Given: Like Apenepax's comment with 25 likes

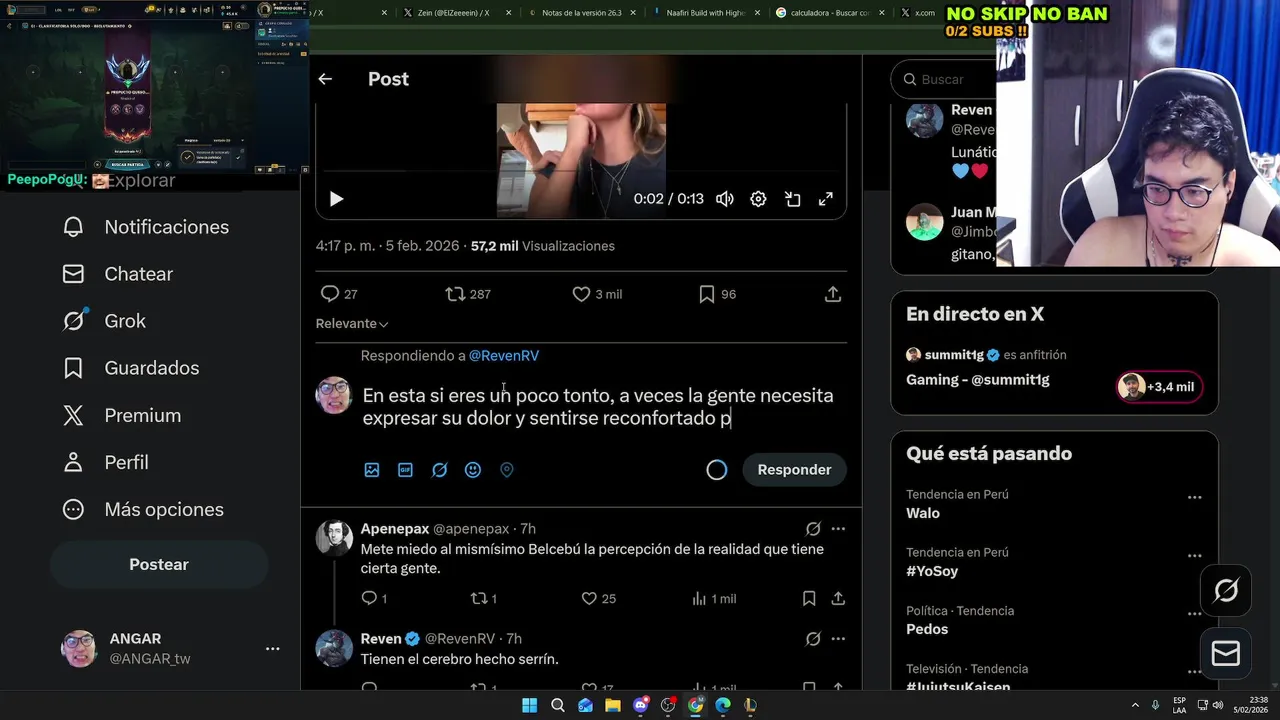Looking at the screenshot, I should 599,598.
